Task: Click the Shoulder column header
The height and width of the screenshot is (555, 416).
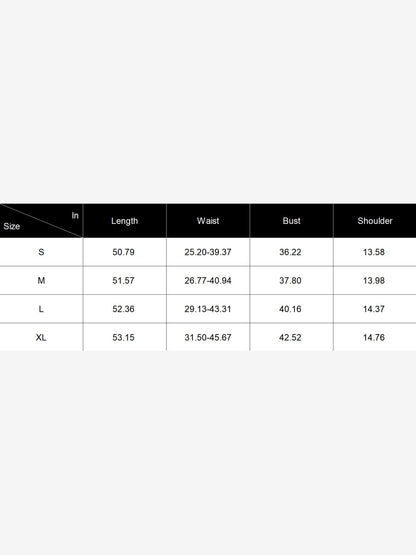Action: (x=375, y=221)
